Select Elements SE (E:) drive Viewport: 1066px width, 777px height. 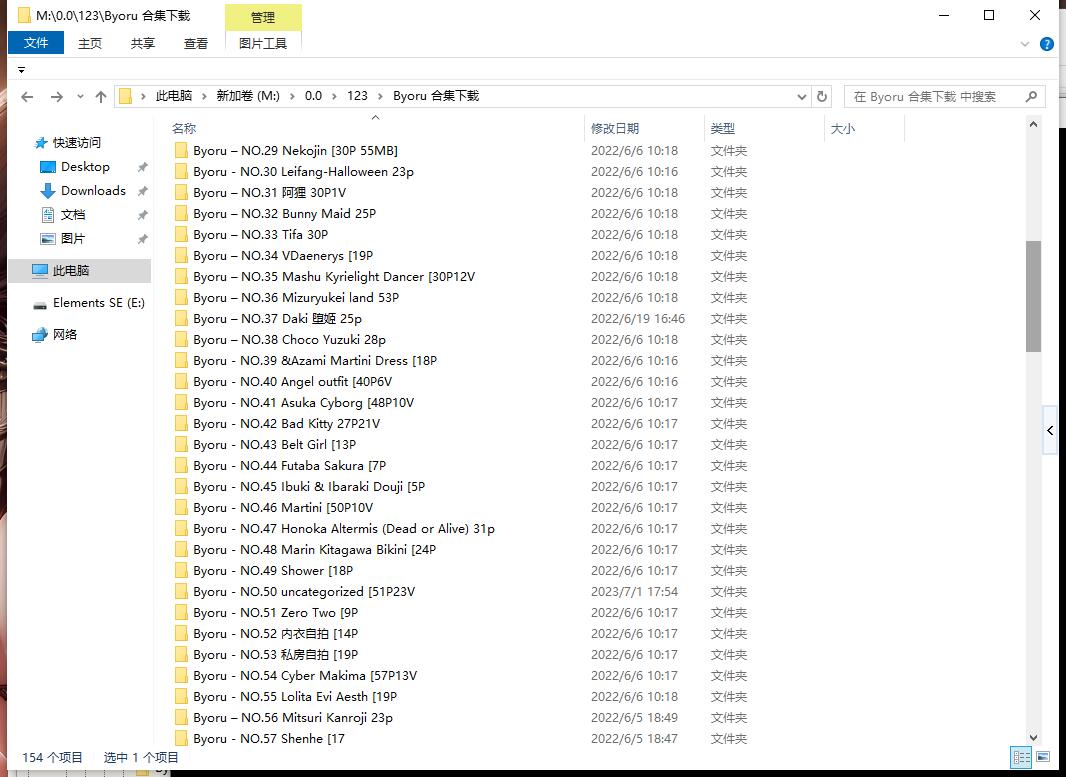coord(98,303)
